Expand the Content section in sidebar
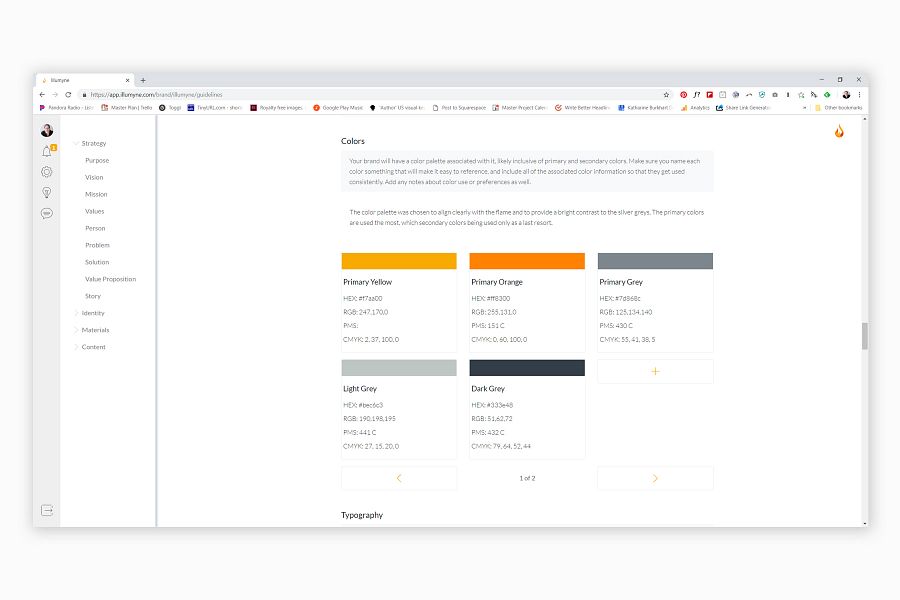The image size is (900, 600). click(76, 347)
